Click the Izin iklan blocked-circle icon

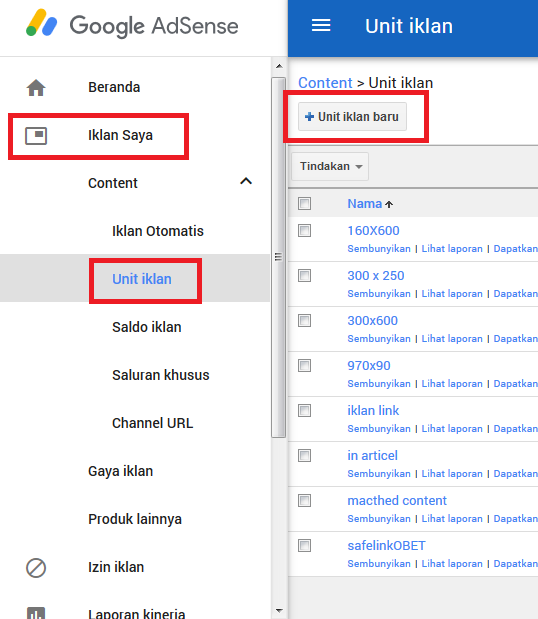pyautogui.click(x=36, y=568)
